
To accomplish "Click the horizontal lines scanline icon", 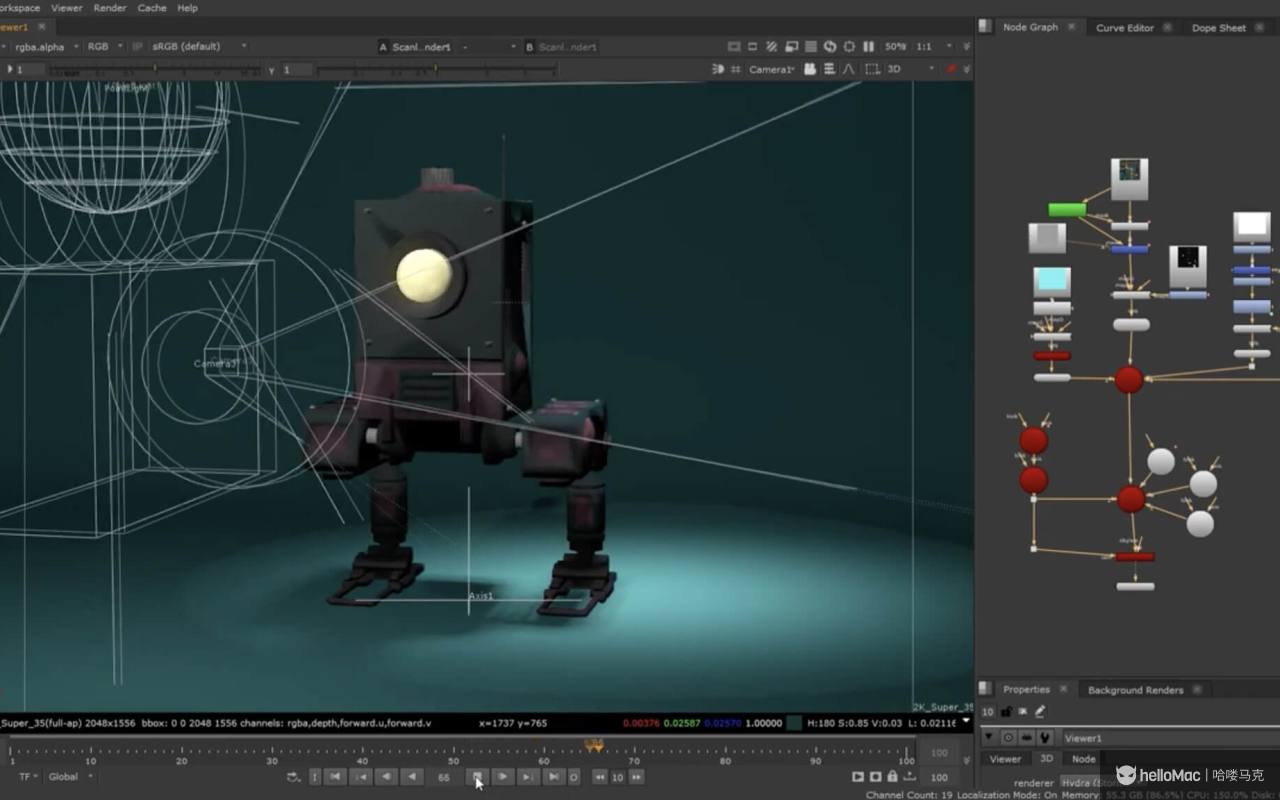I will (810, 46).
